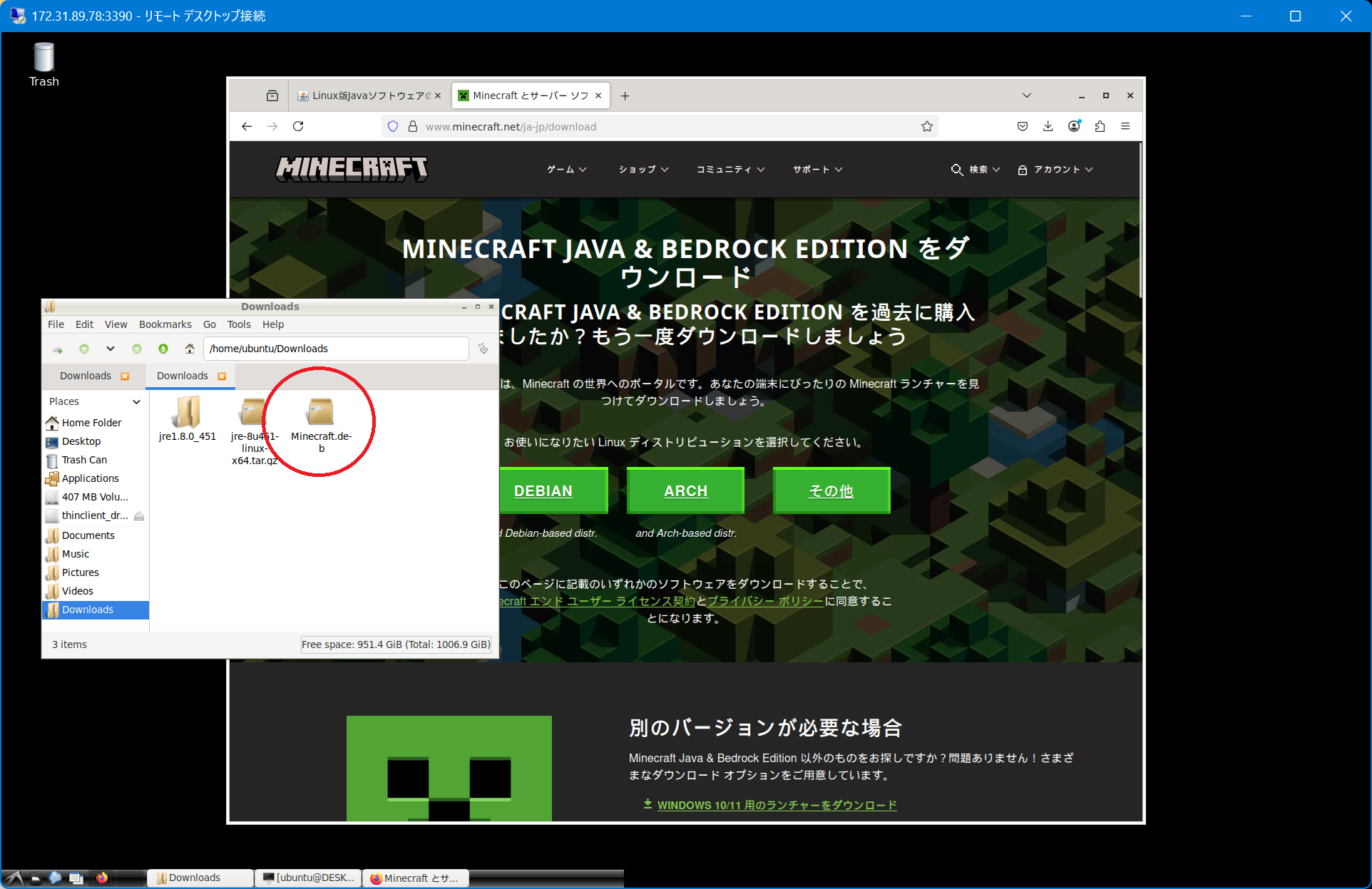Open the Firefox list all tabs chevron

coord(1027,96)
